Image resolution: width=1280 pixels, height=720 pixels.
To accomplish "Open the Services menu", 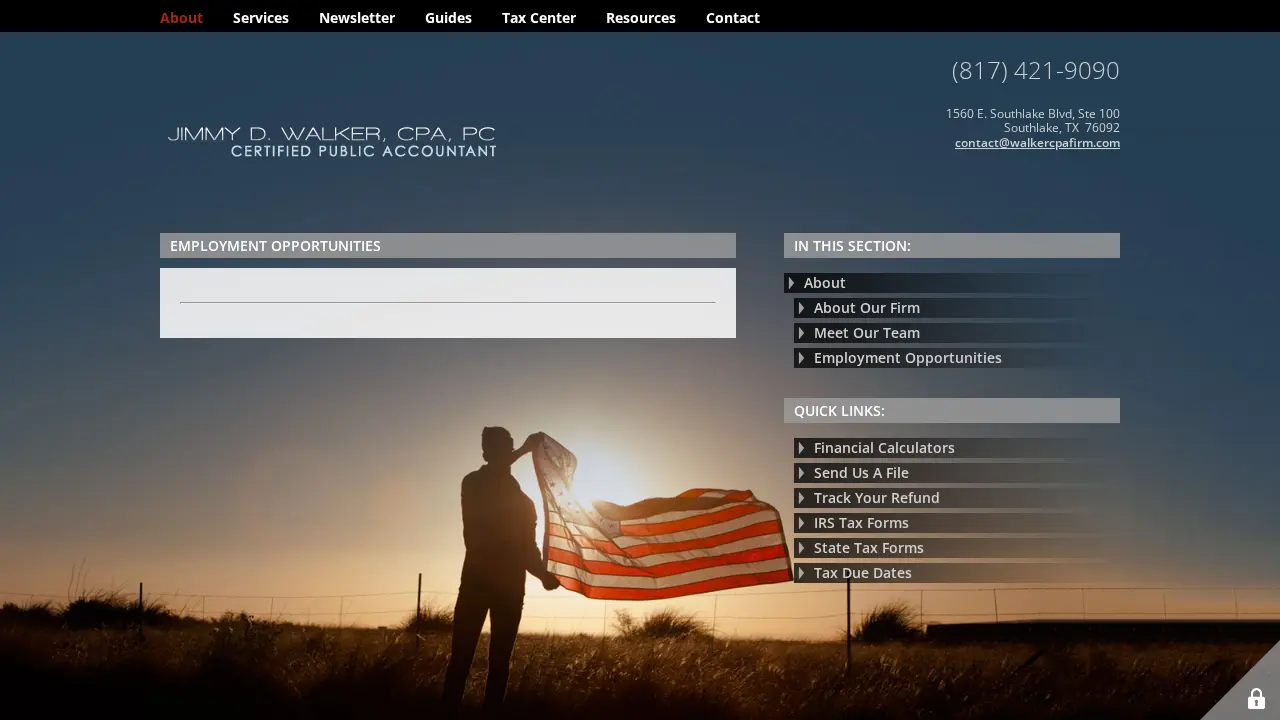I will click(x=261, y=18).
